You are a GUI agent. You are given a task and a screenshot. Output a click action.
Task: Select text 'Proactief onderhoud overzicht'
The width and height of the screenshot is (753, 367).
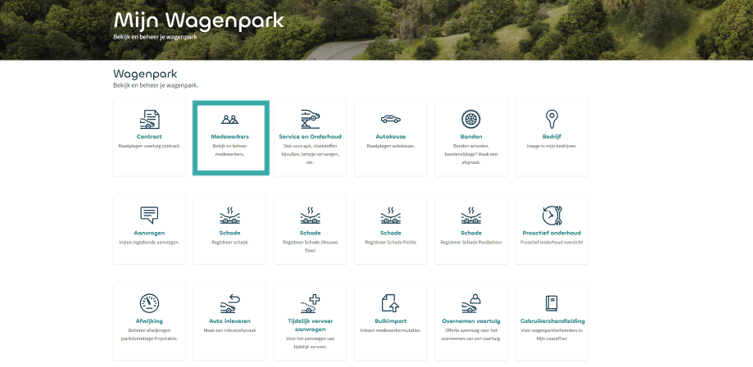(551, 242)
